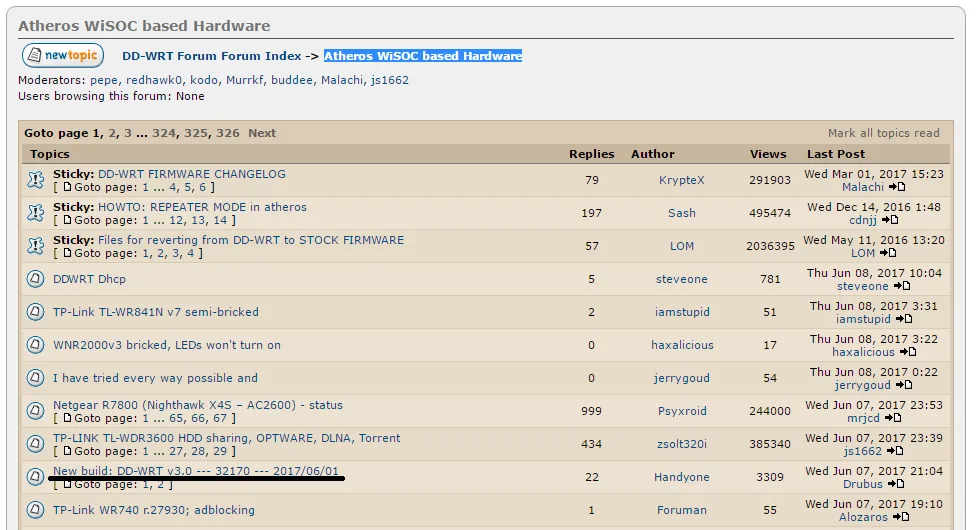Click Next in page navigation
The width and height of the screenshot is (978, 530).
(x=262, y=133)
